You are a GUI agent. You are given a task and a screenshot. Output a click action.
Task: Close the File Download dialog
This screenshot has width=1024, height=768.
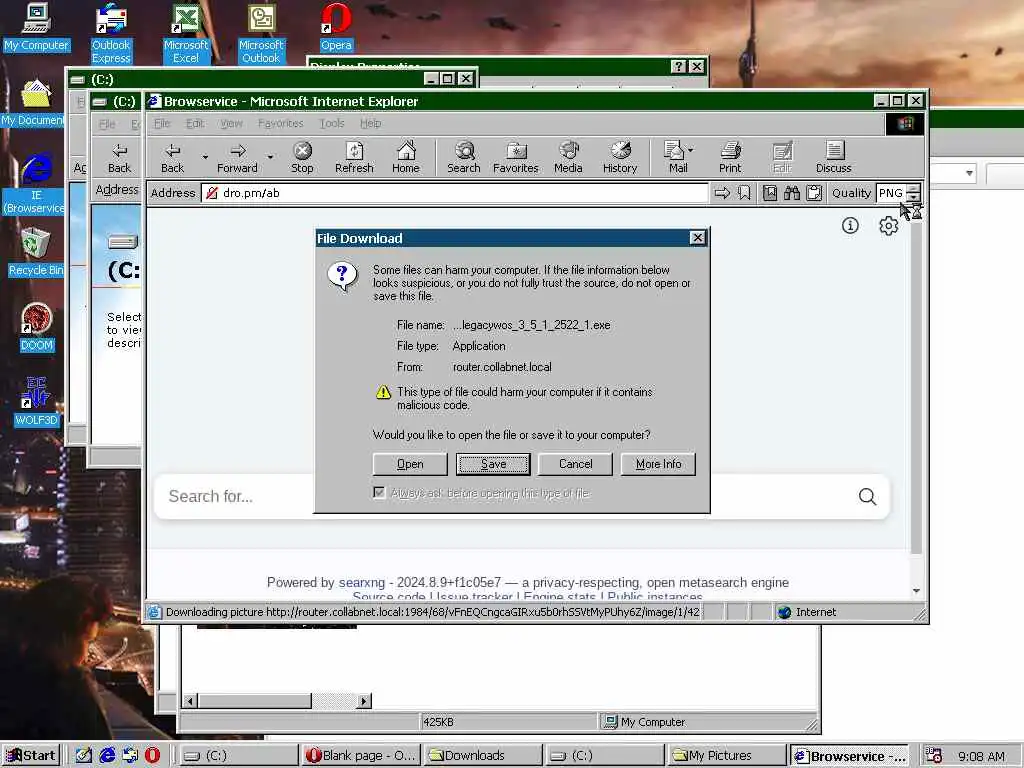pos(697,238)
